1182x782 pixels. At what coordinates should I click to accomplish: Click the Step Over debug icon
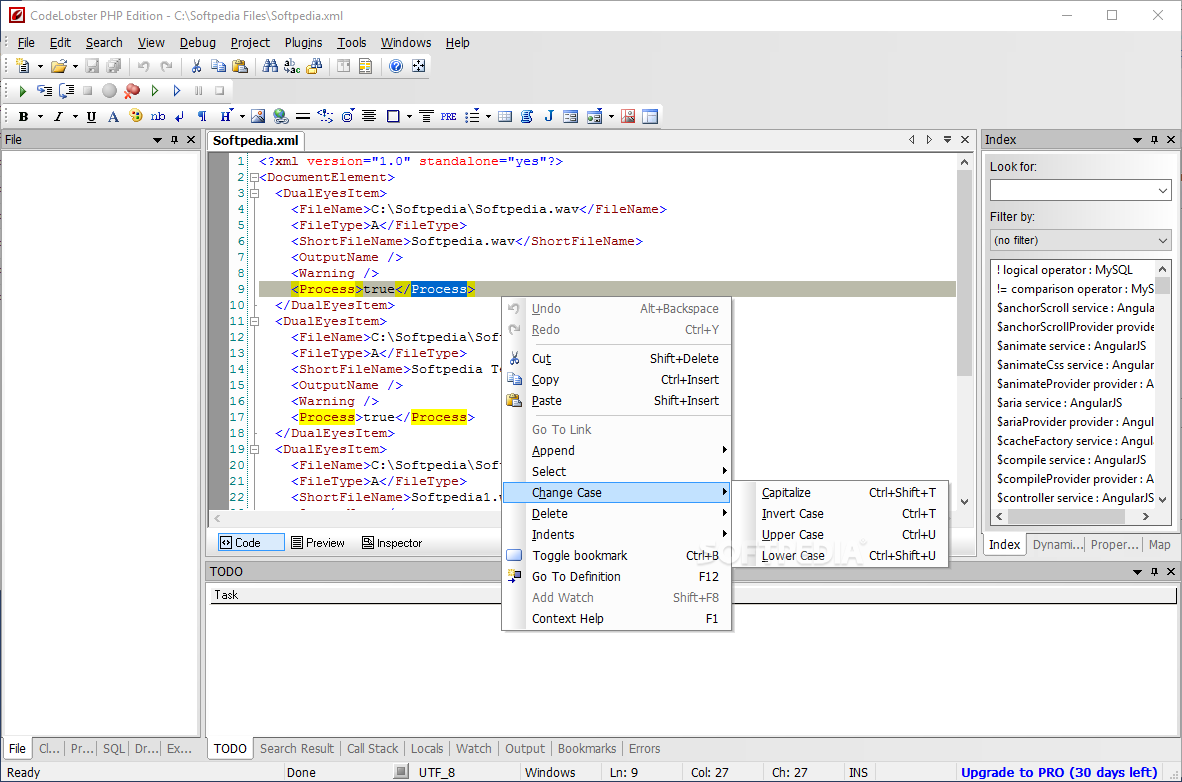point(66,91)
